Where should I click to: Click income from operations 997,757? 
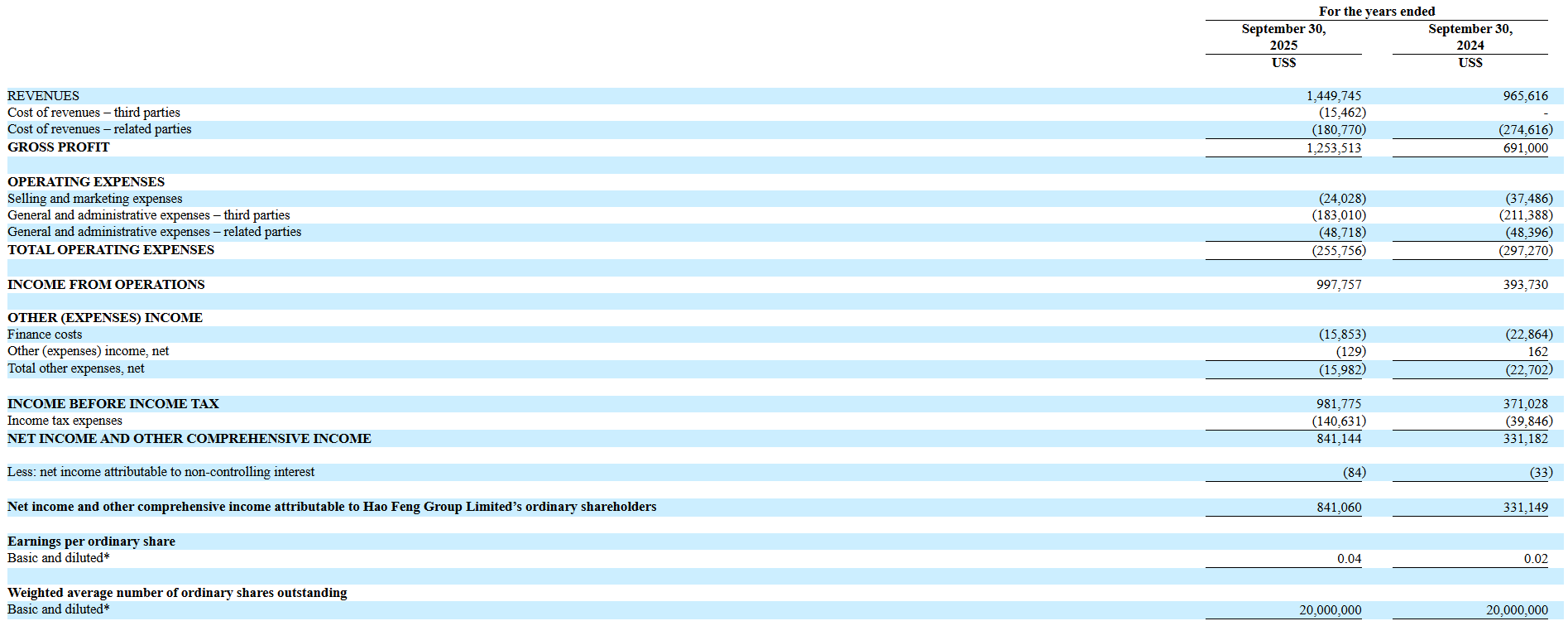tap(1339, 285)
